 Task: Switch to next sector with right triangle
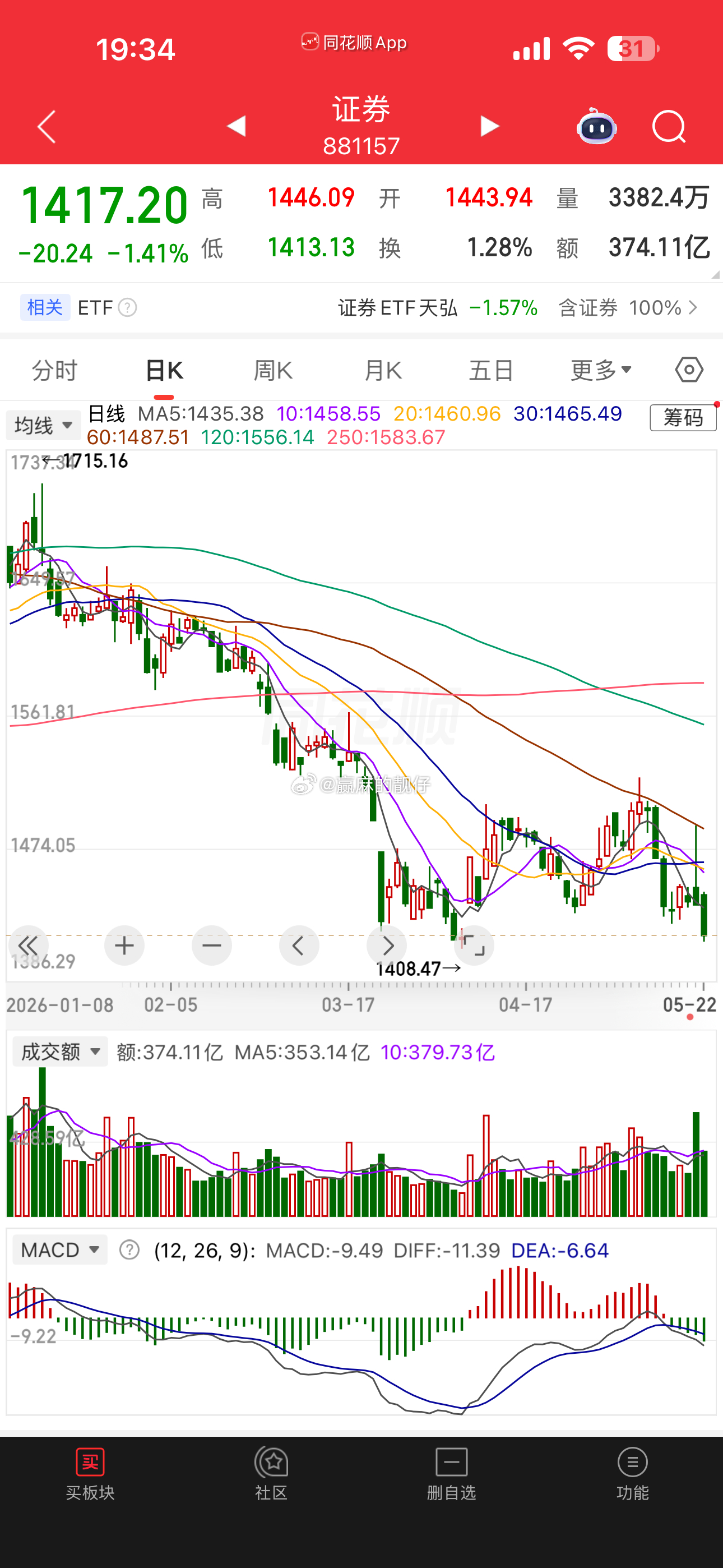pyautogui.click(x=489, y=126)
